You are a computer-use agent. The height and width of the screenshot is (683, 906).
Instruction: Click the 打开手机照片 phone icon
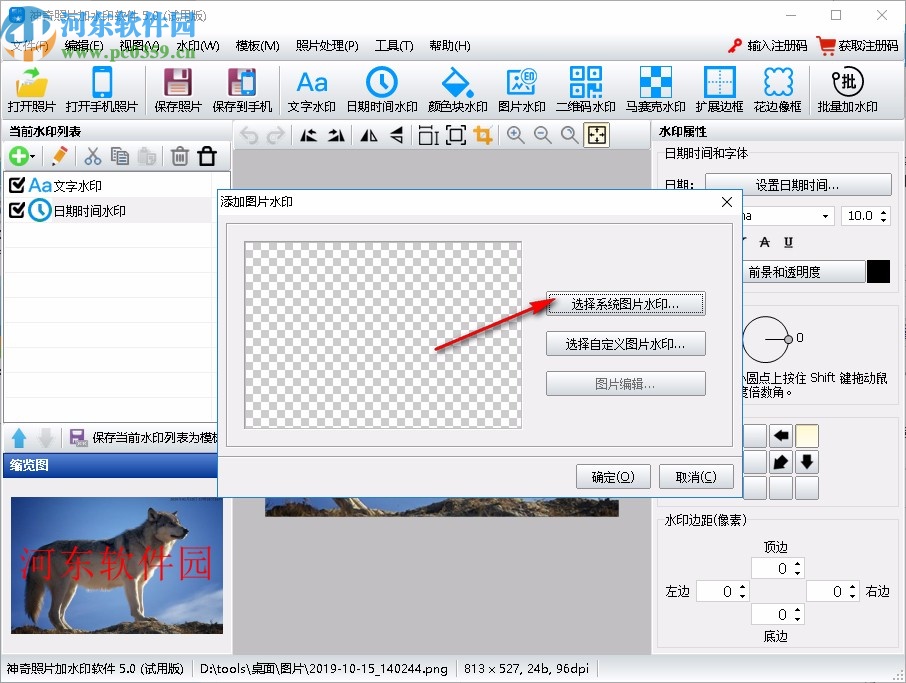(102, 90)
